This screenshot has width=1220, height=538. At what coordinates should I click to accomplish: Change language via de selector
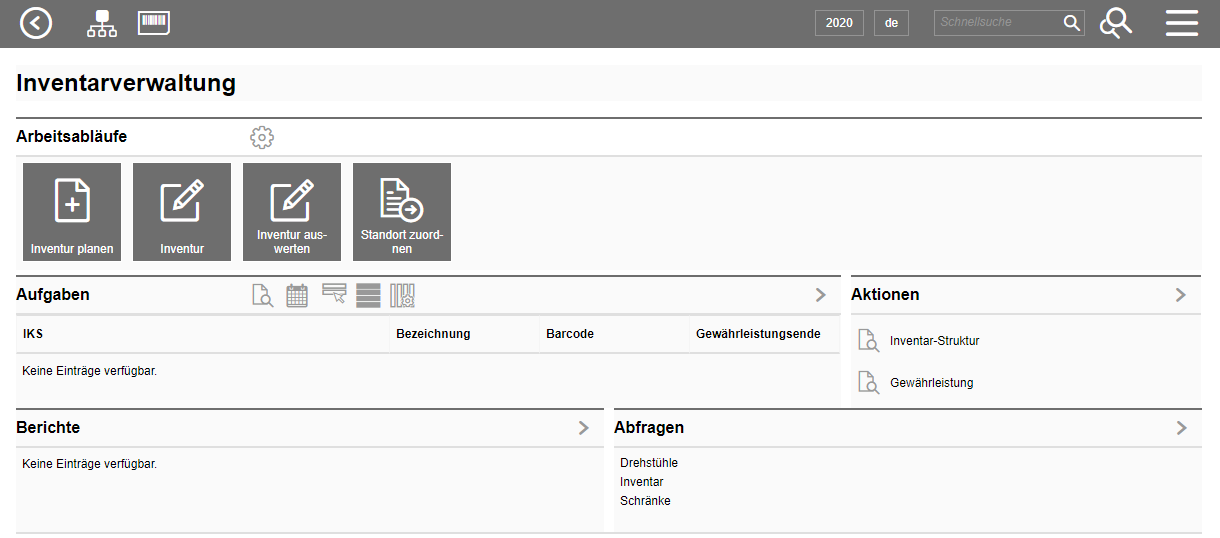coord(891,23)
